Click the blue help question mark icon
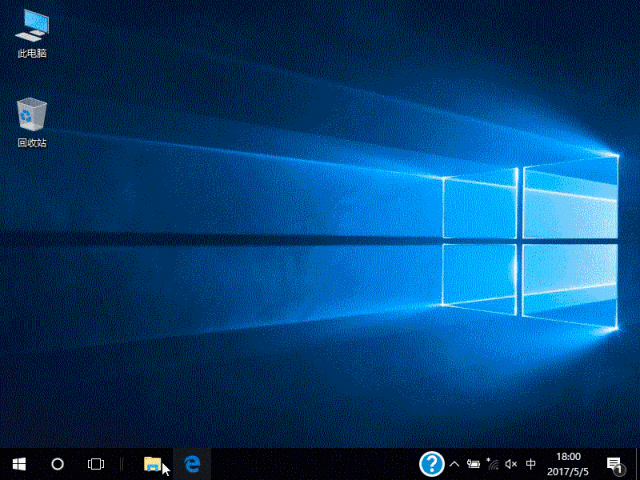 point(431,464)
